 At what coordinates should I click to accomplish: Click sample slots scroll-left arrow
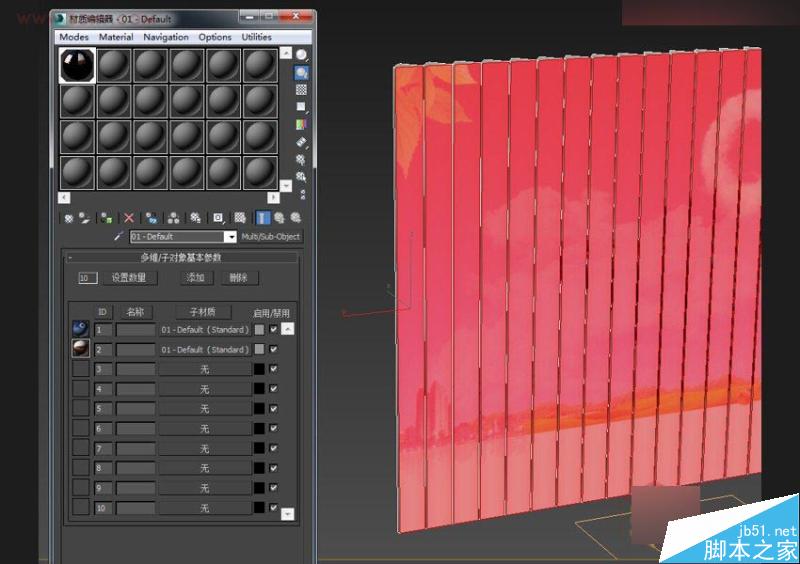[64, 198]
